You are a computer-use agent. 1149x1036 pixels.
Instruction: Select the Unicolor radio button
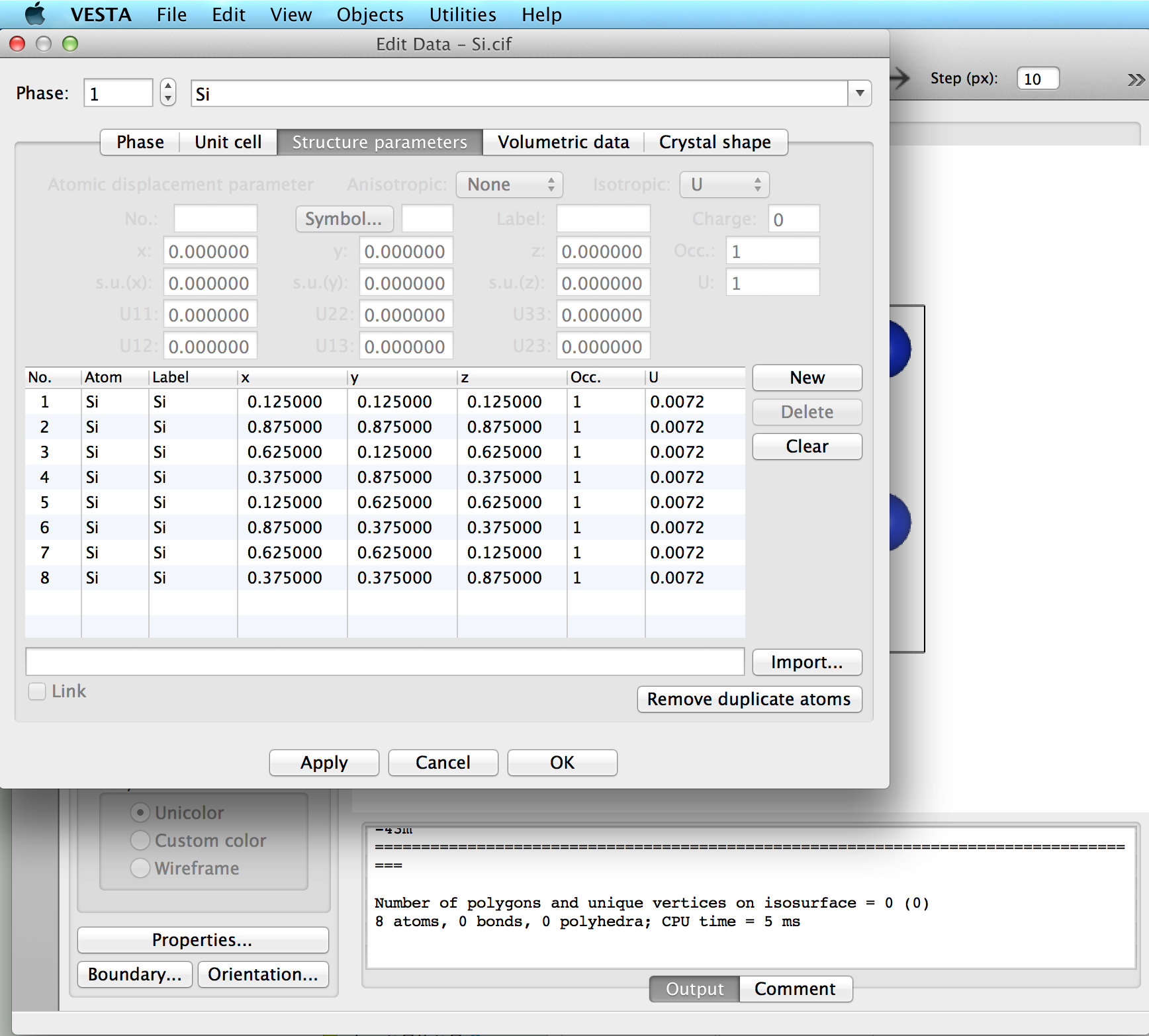coord(140,812)
